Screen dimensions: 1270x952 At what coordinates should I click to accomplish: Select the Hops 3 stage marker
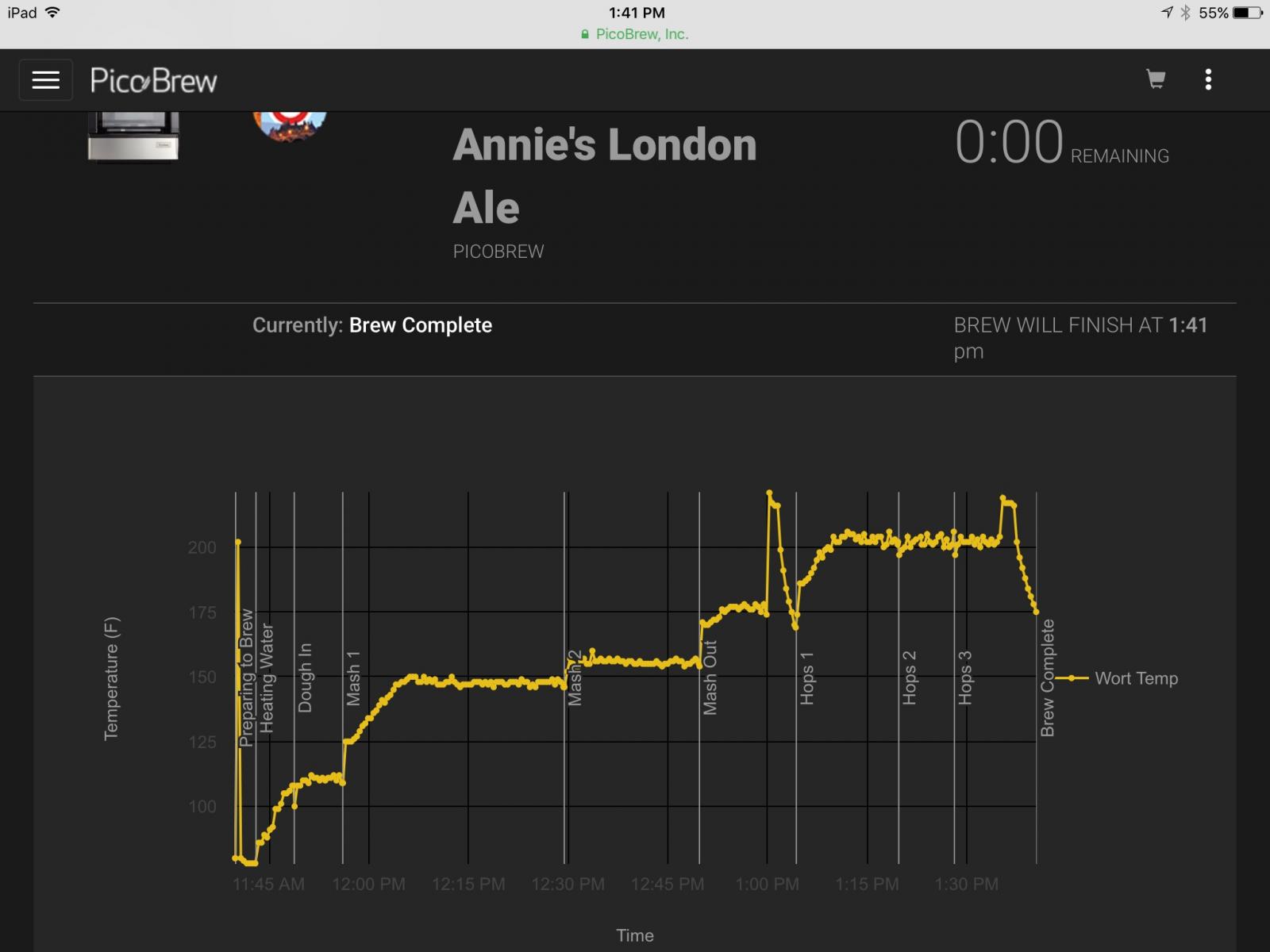coord(965,678)
